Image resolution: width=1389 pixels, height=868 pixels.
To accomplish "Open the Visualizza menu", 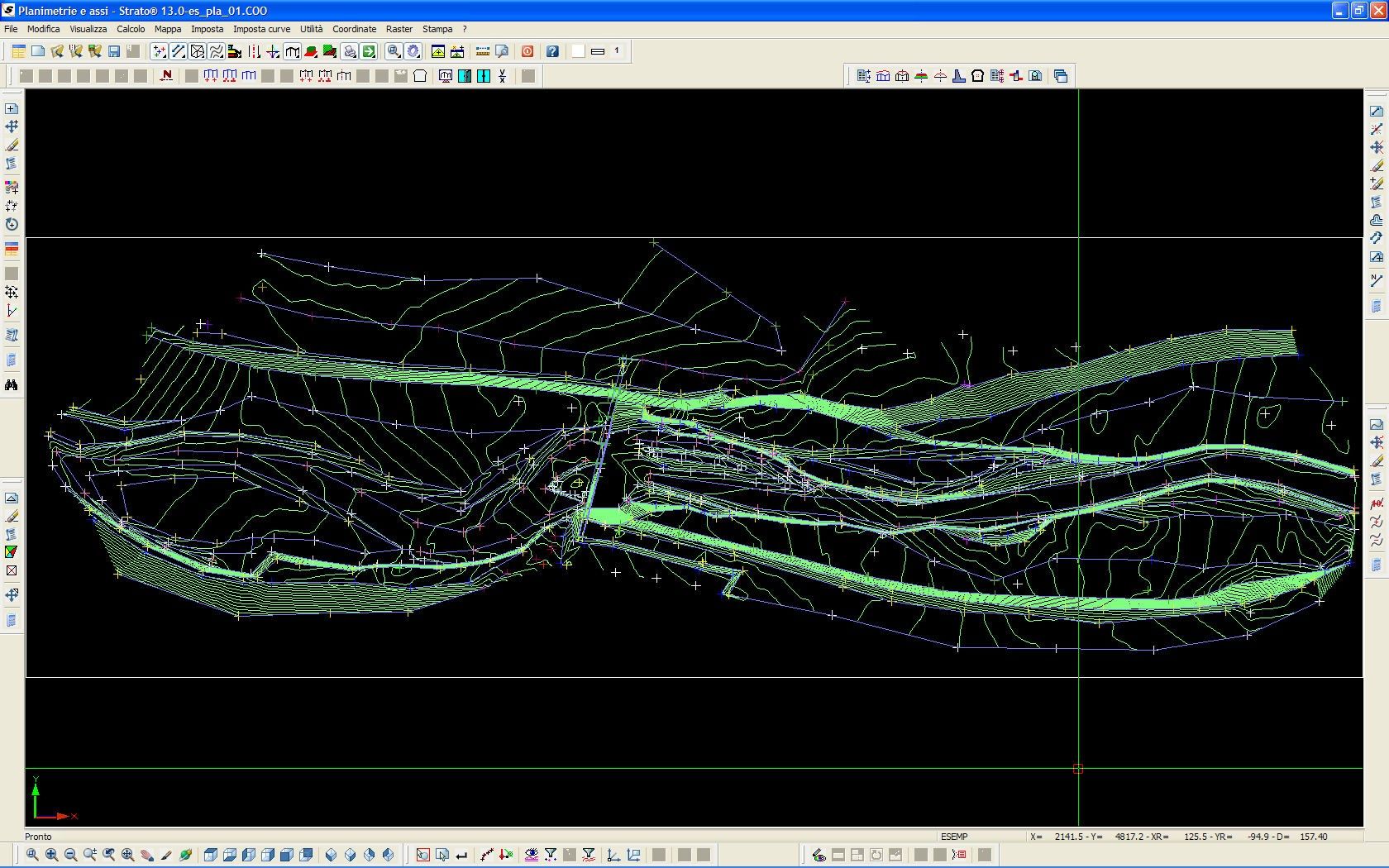I will 88,29.
